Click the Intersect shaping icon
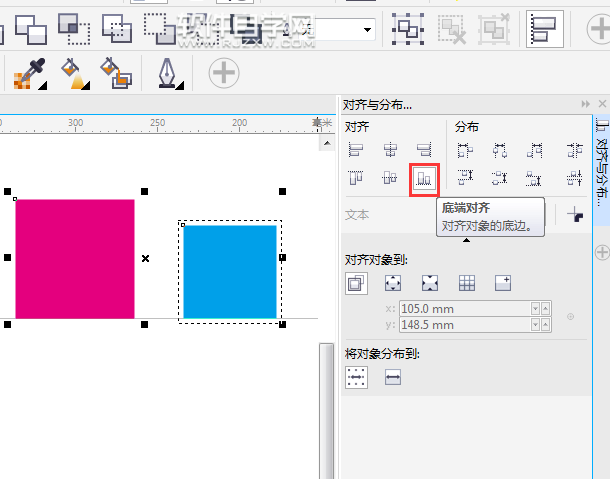The height and width of the screenshot is (479, 610). (x=74, y=30)
